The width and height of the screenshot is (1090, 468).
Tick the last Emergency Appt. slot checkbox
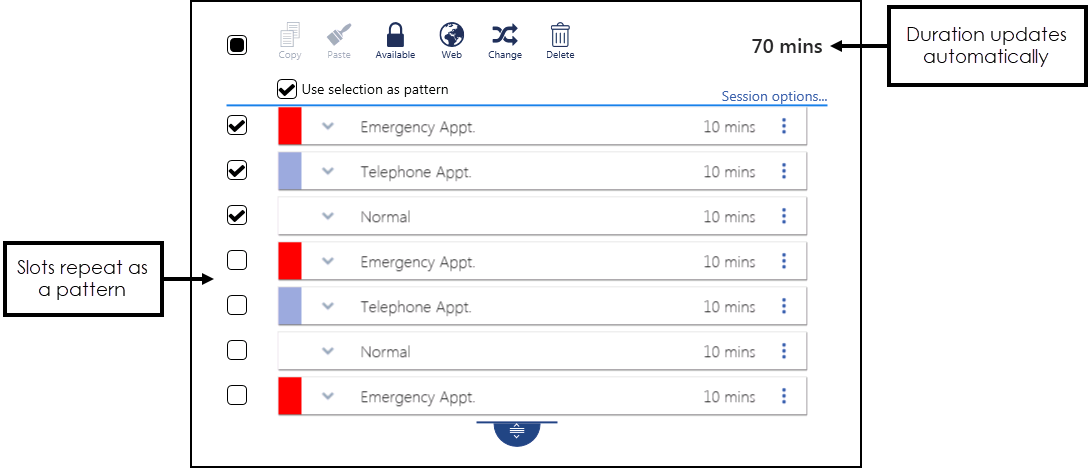(x=237, y=396)
